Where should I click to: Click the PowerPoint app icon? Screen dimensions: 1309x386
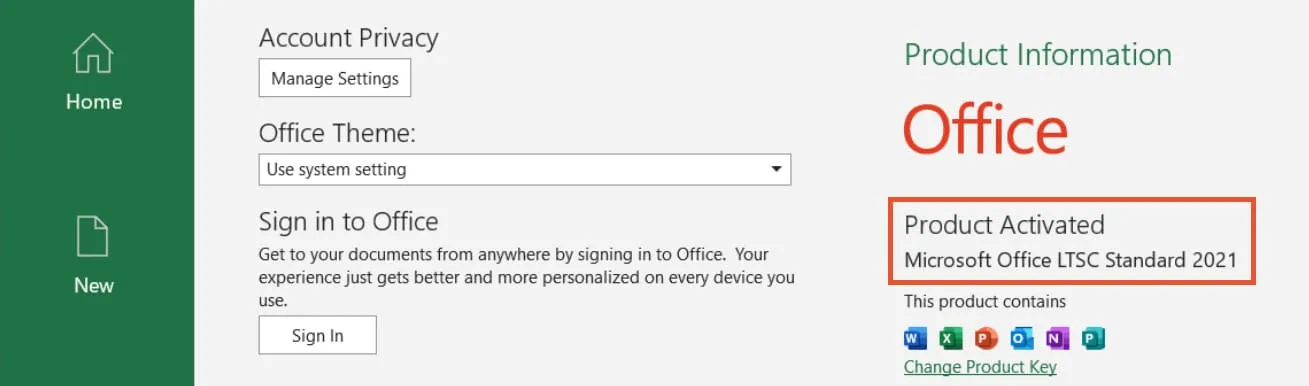986,339
